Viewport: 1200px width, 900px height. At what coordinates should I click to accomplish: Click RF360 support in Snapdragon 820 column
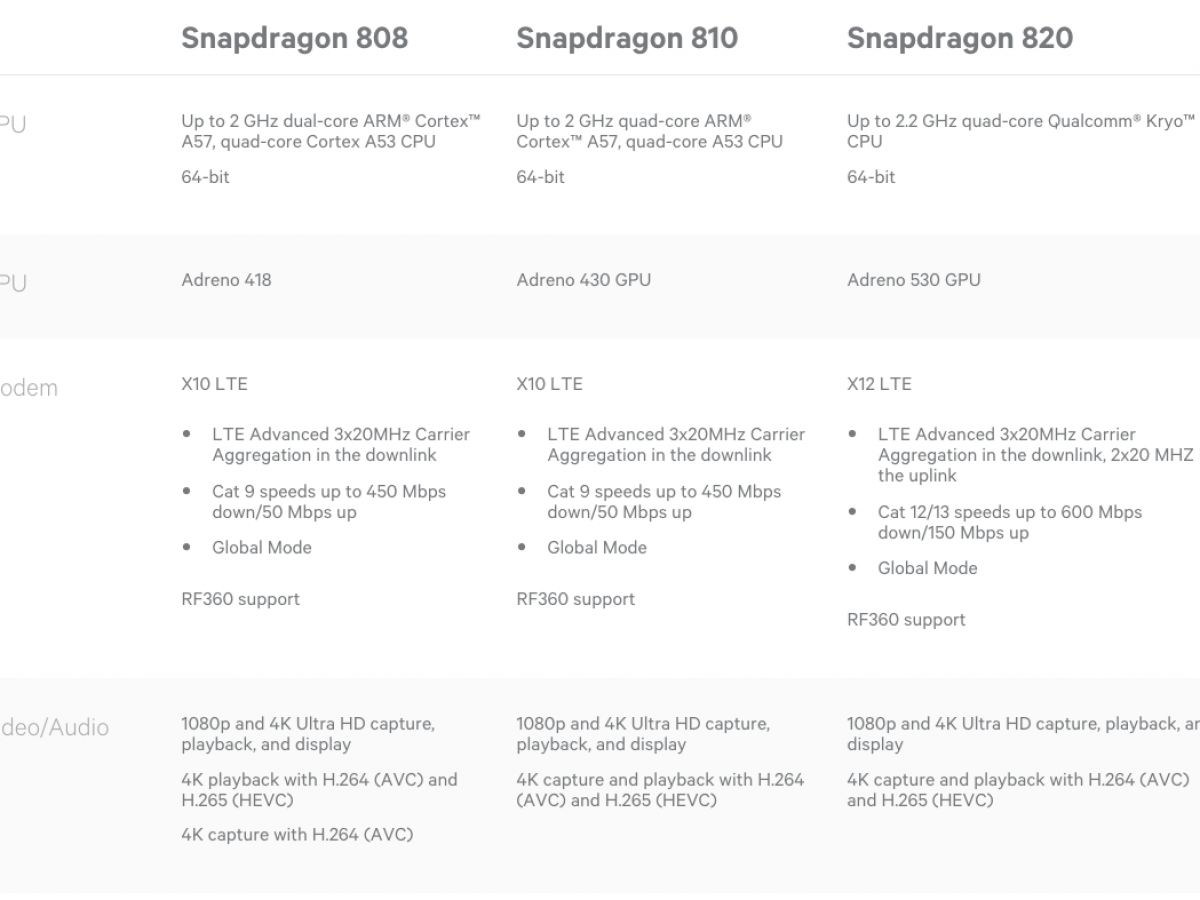(906, 620)
